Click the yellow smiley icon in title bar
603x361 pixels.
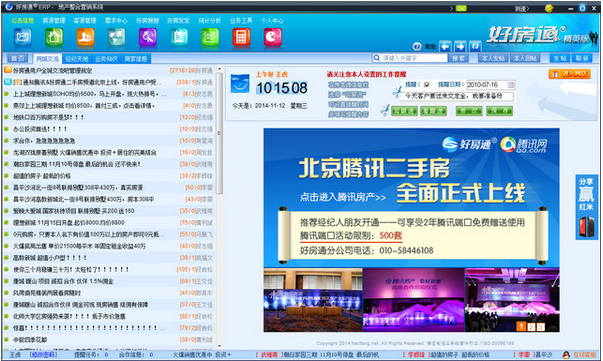549,8
